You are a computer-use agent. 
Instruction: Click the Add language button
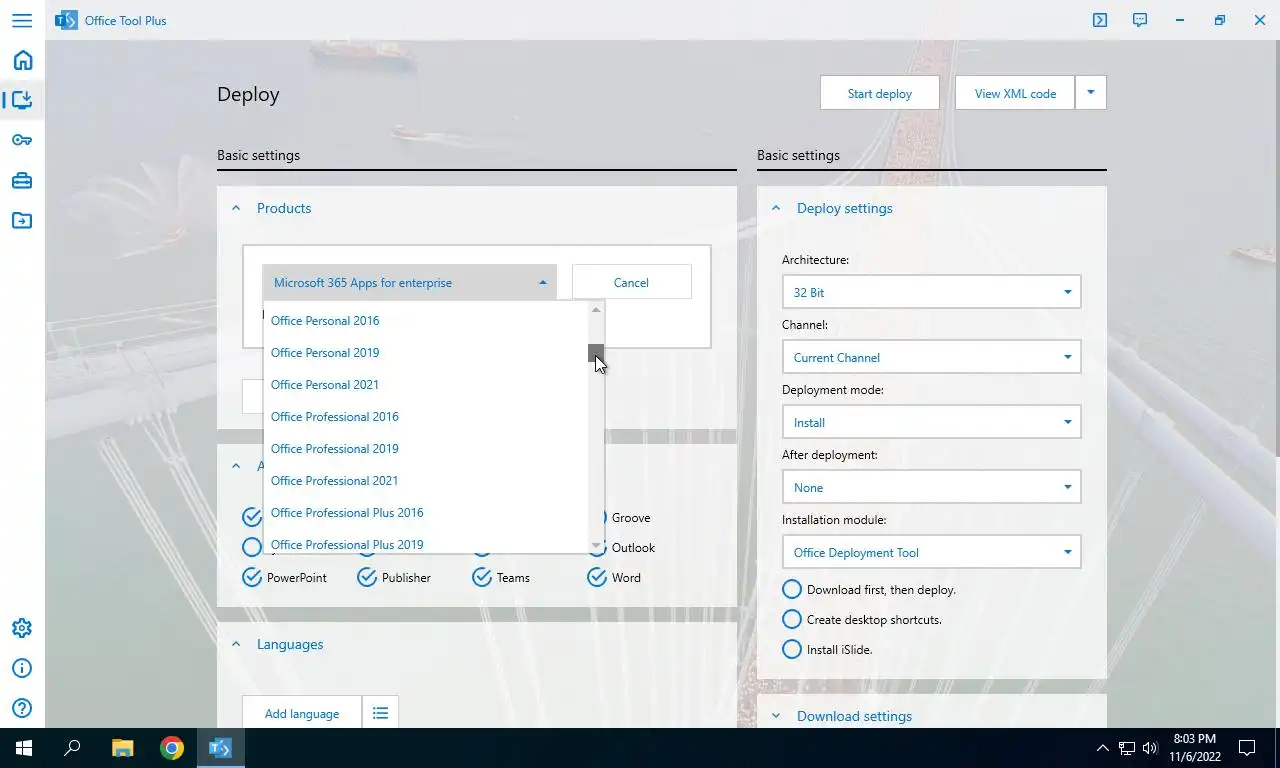click(302, 713)
